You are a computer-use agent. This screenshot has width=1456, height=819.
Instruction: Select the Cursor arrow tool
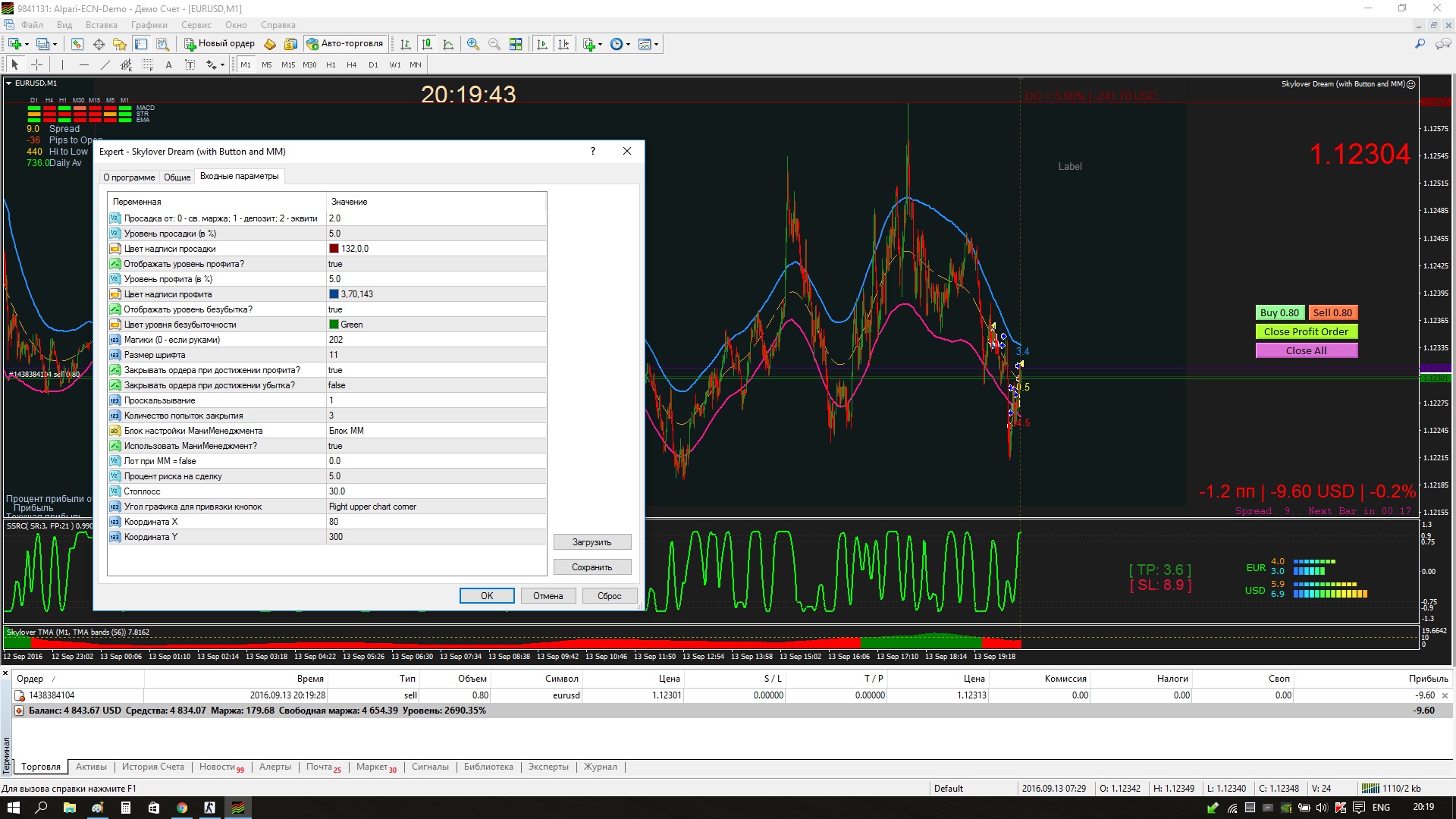pyautogui.click(x=14, y=64)
